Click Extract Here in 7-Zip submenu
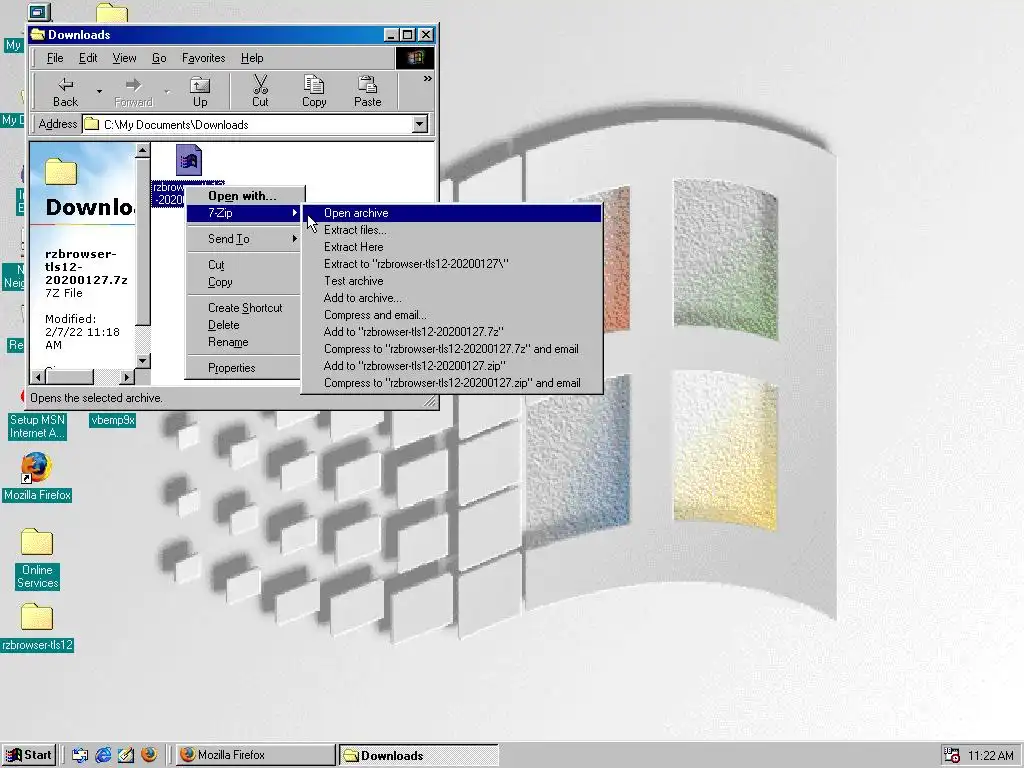The image size is (1024, 768). tap(452, 247)
